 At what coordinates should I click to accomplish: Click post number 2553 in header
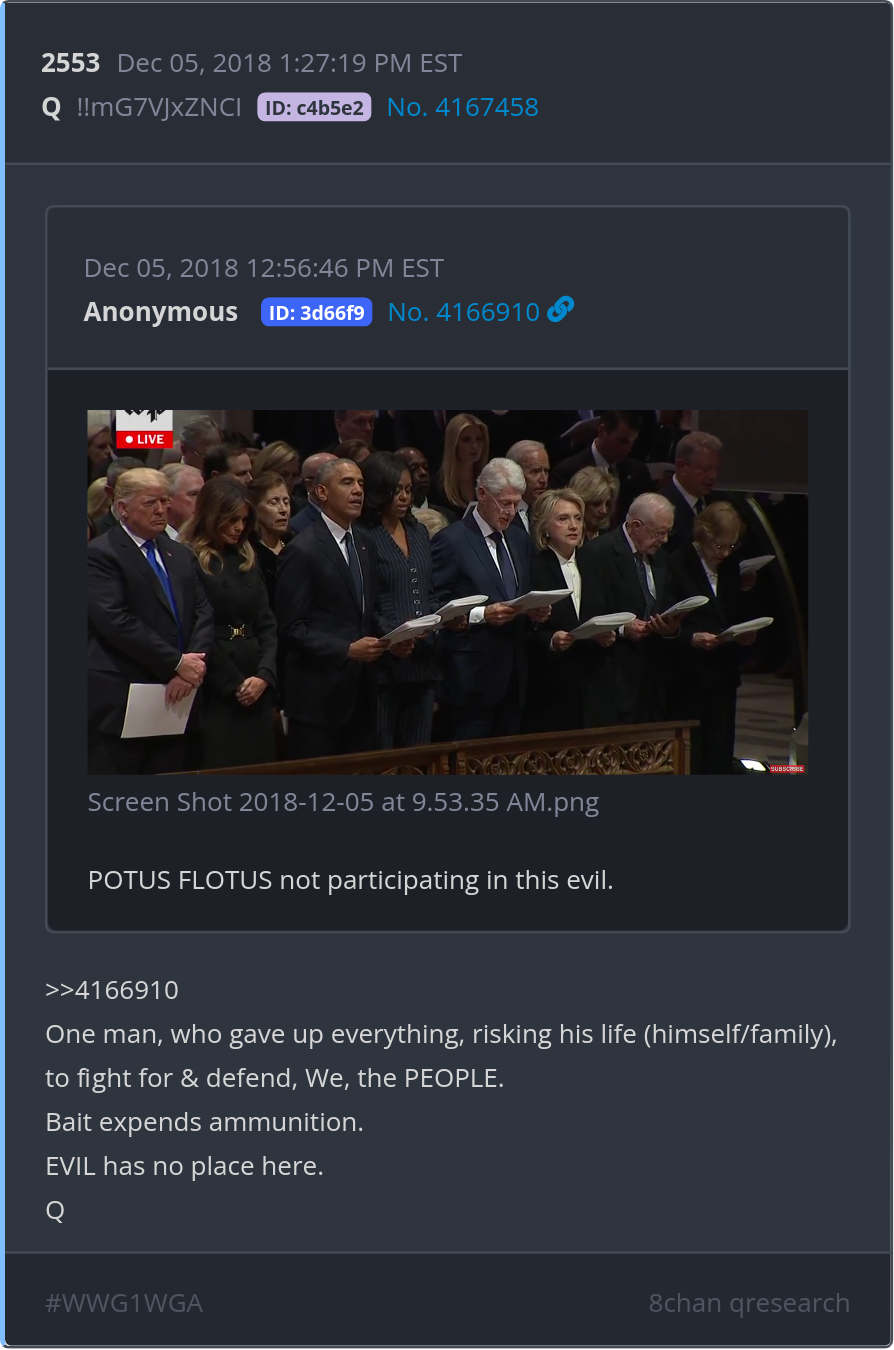point(71,63)
